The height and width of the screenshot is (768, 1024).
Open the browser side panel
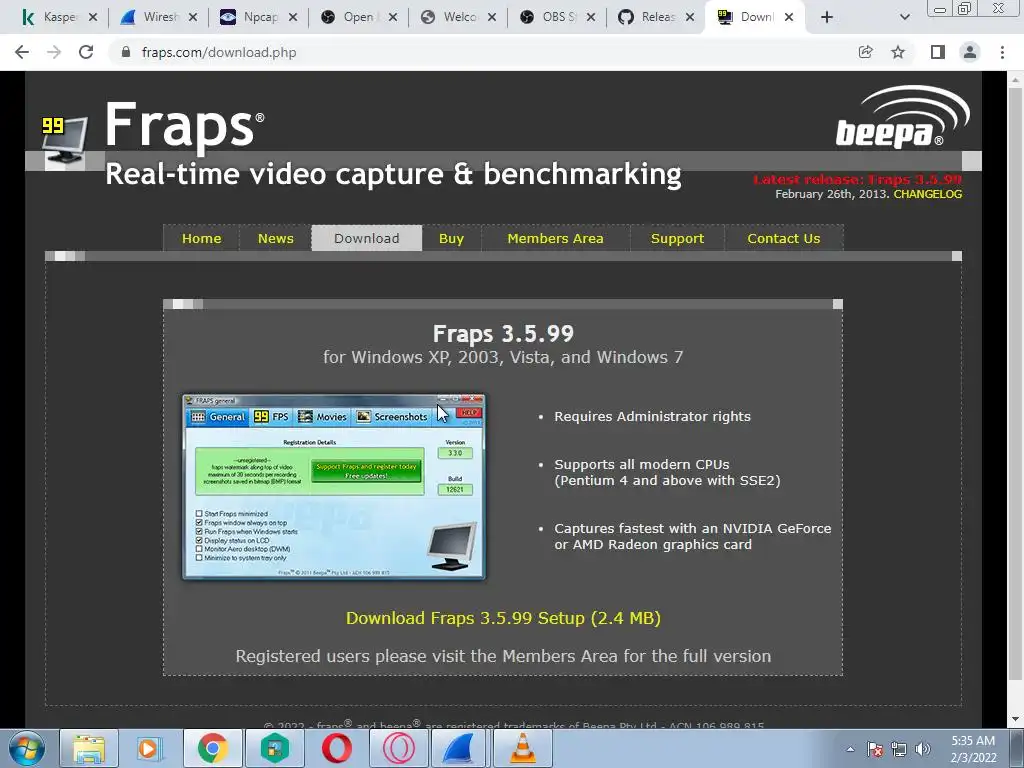tap(937, 52)
